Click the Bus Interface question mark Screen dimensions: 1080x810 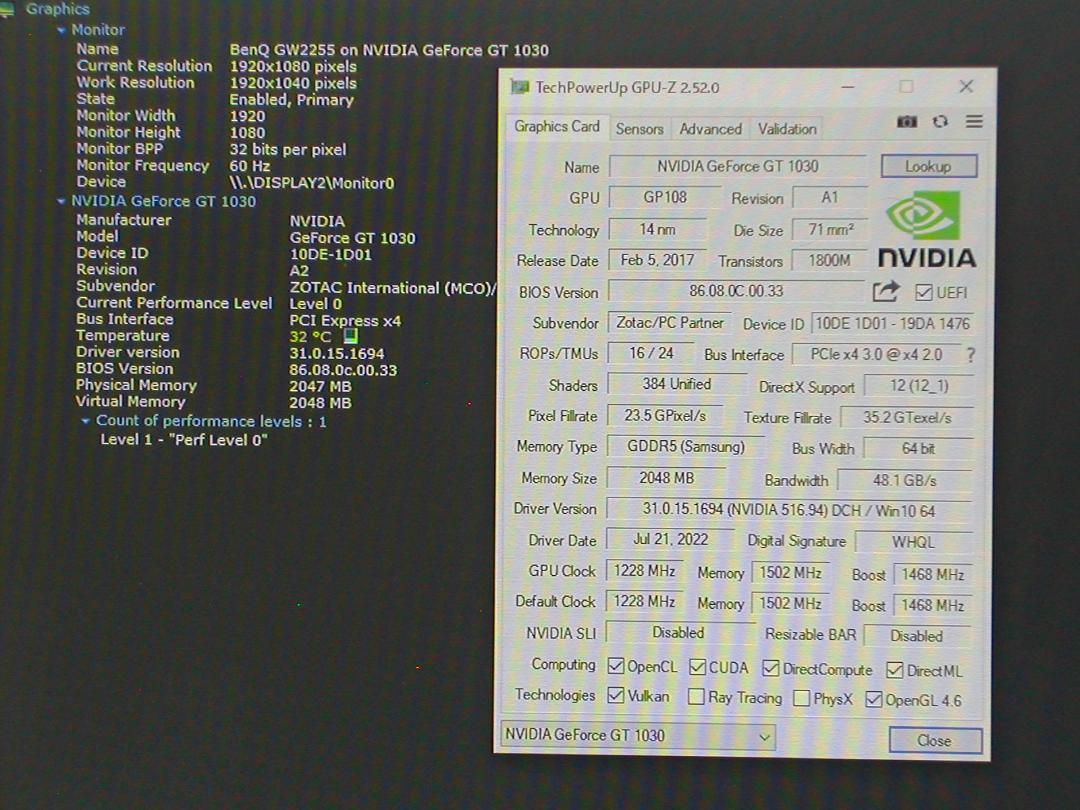[x=970, y=355]
